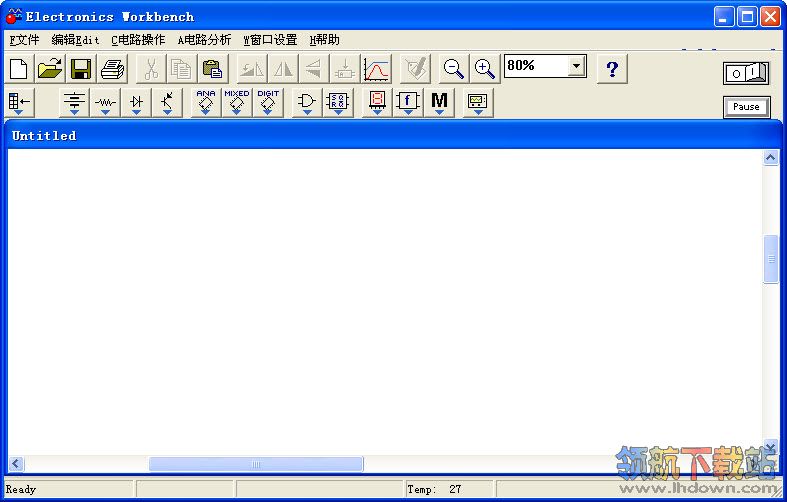The height and width of the screenshot is (502, 787).
Task: Flip component vertically icon
Action: point(314,69)
